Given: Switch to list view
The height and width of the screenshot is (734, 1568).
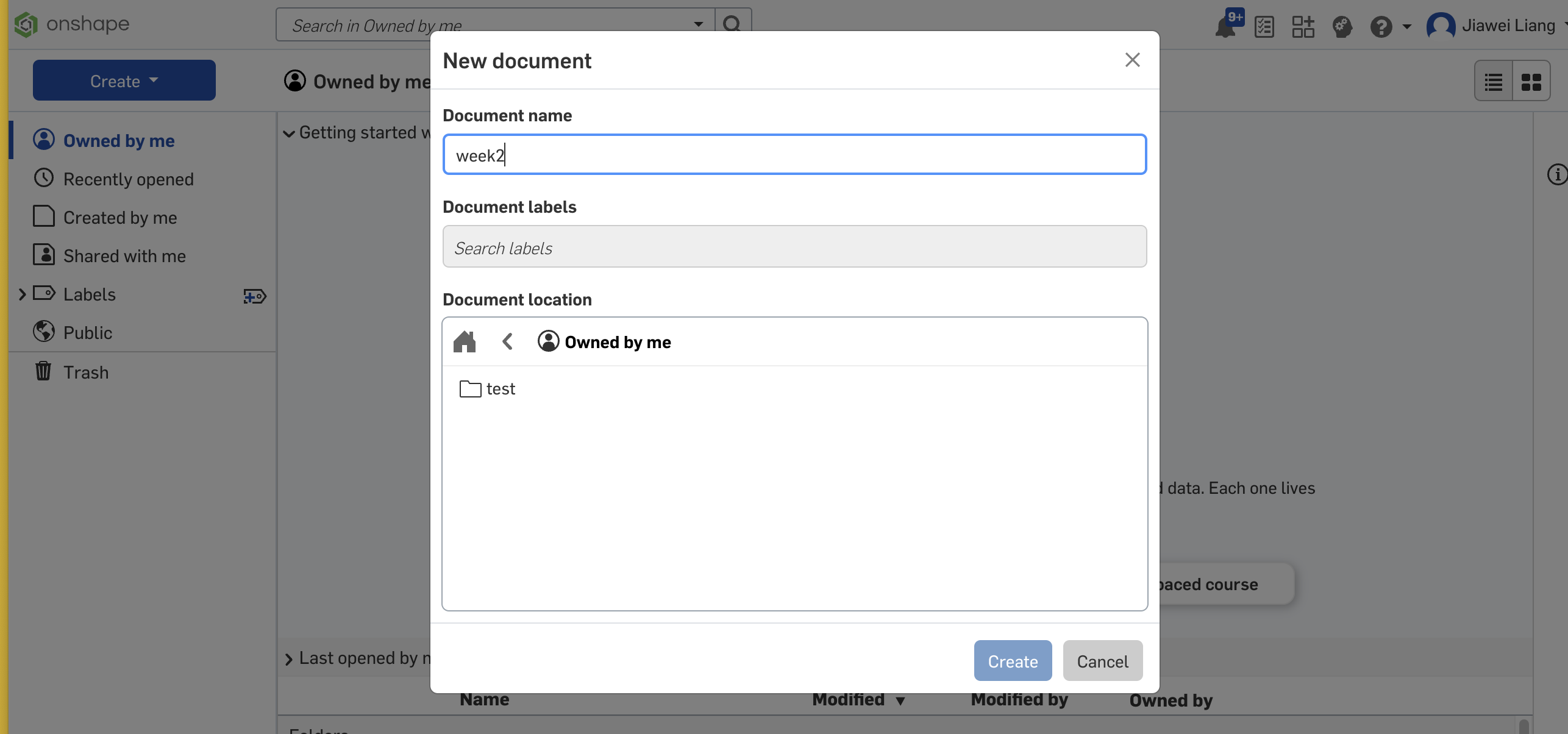Looking at the screenshot, I should pyautogui.click(x=1494, y=82).
